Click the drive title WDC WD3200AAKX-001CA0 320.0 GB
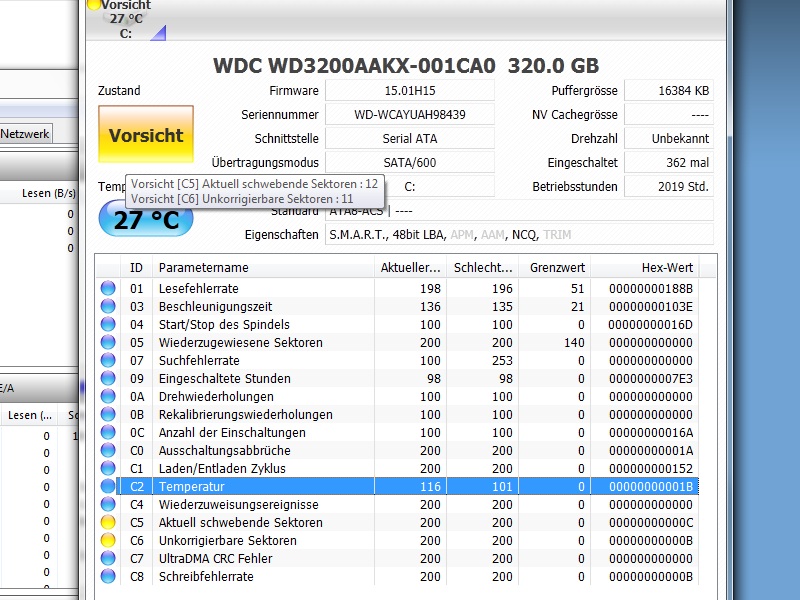Screen dimensions: 800x600 click(x=406, y=65)
